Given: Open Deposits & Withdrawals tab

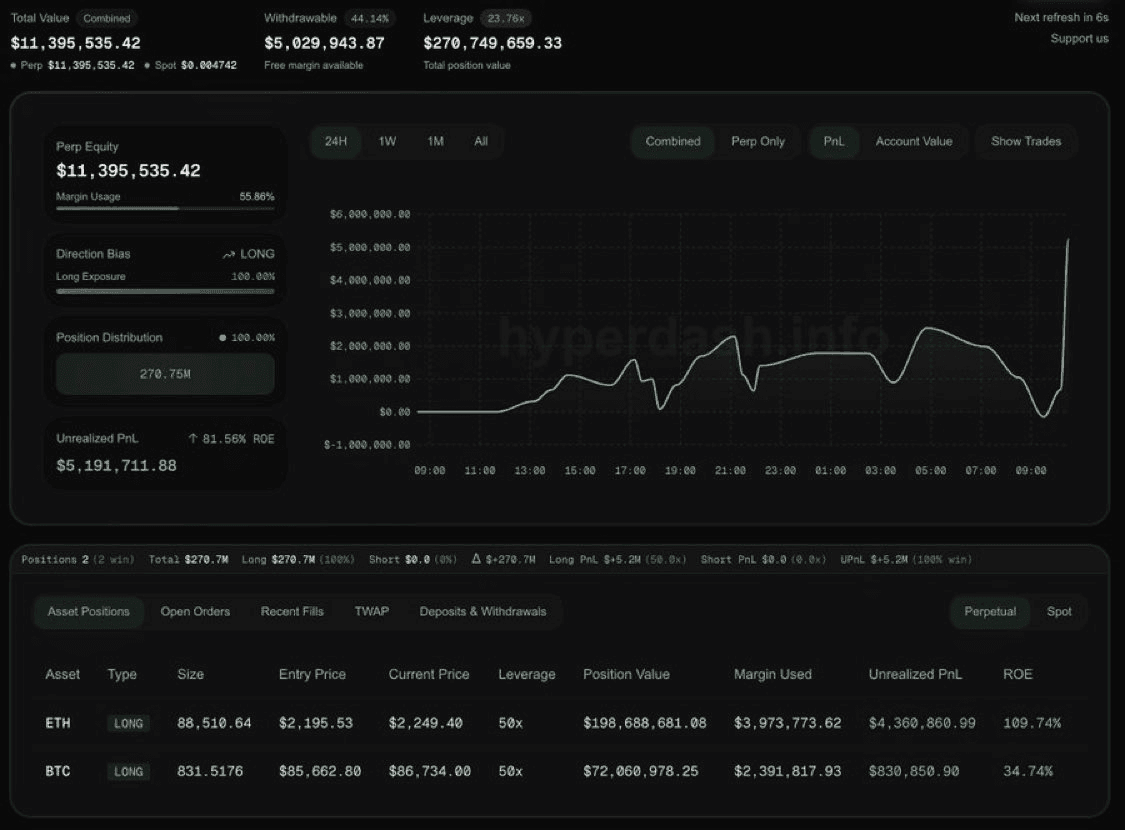Looking at the screenshot, I should [482, 612].
